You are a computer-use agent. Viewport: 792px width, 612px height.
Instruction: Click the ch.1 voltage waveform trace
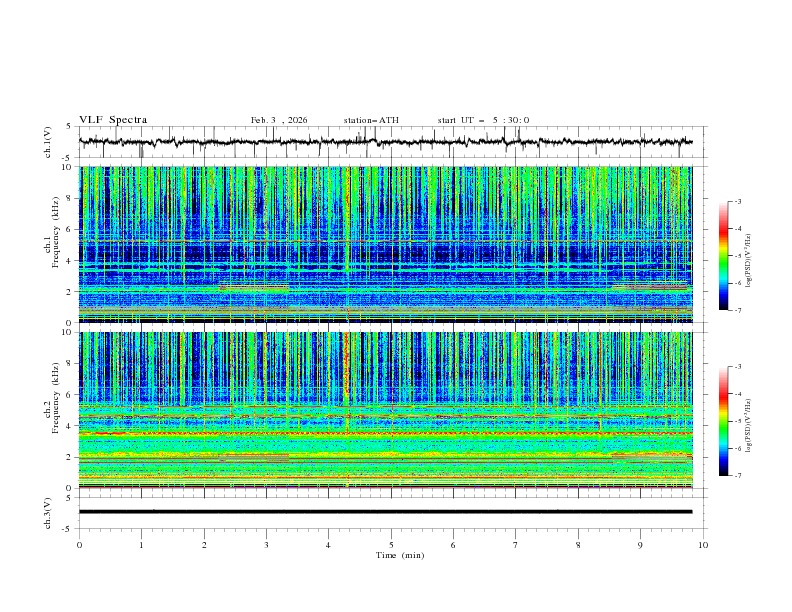pyautogui.click(x=385, y=142)
